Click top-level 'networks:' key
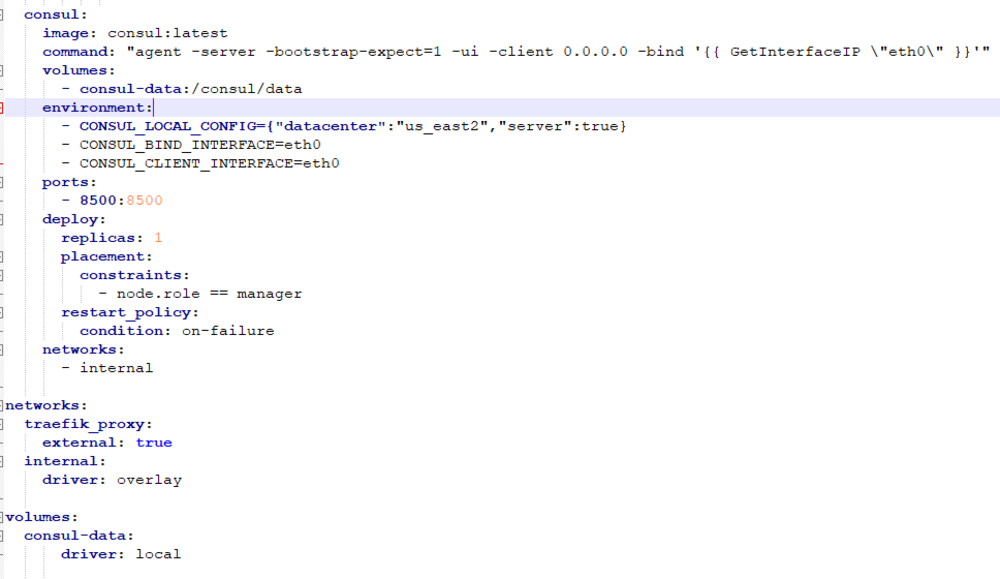1000x579 pixels. pos(47,406)
